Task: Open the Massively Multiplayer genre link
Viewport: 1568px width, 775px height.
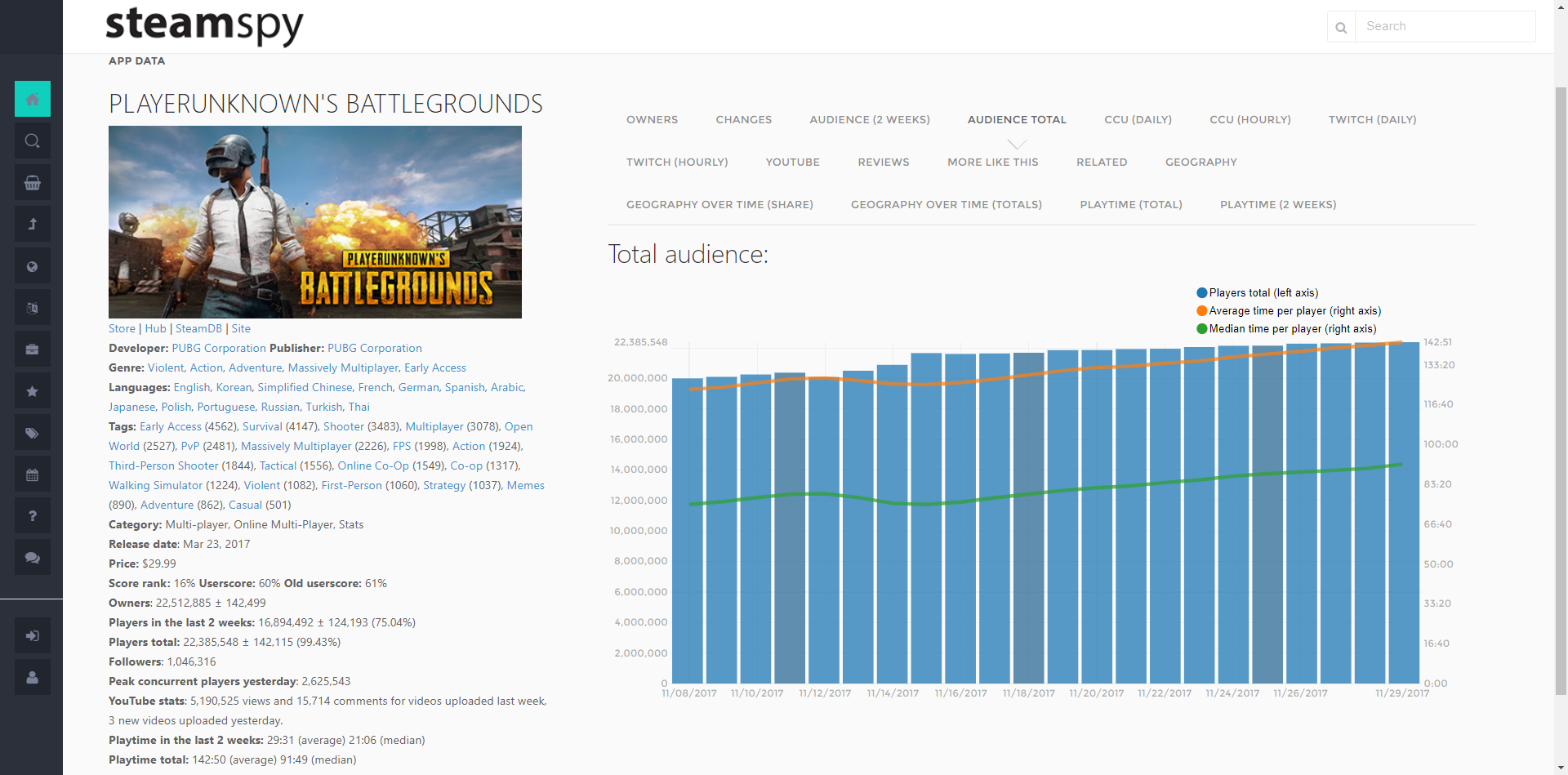Action: (x=343, y=367)
